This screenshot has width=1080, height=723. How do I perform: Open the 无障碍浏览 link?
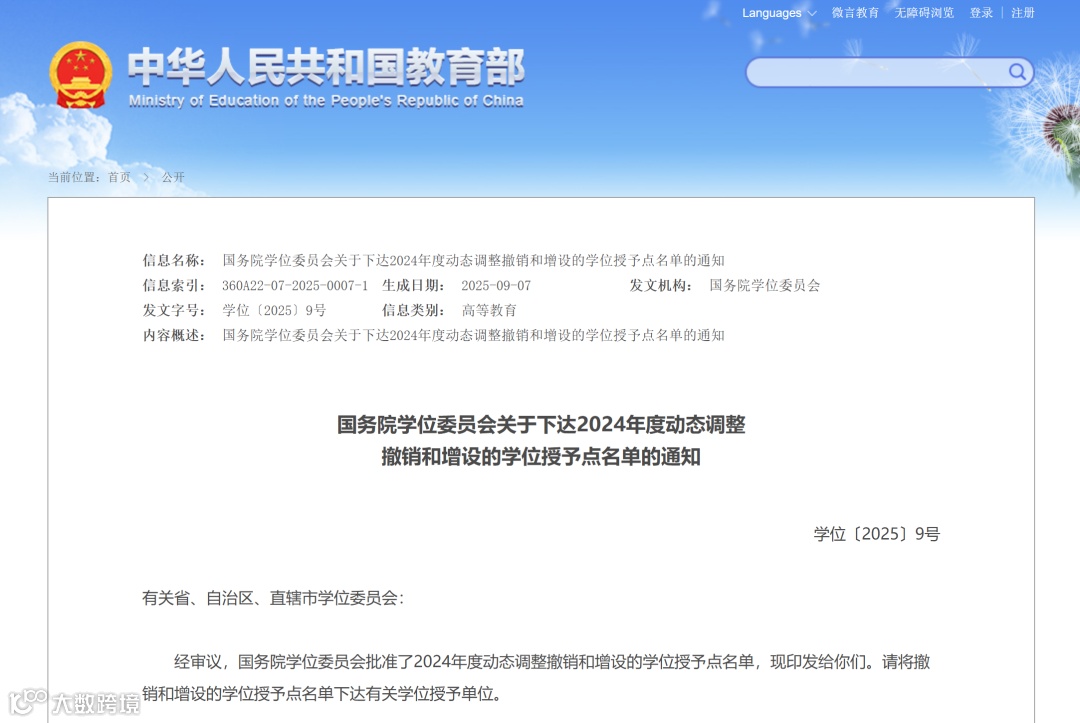coord(924,13)
